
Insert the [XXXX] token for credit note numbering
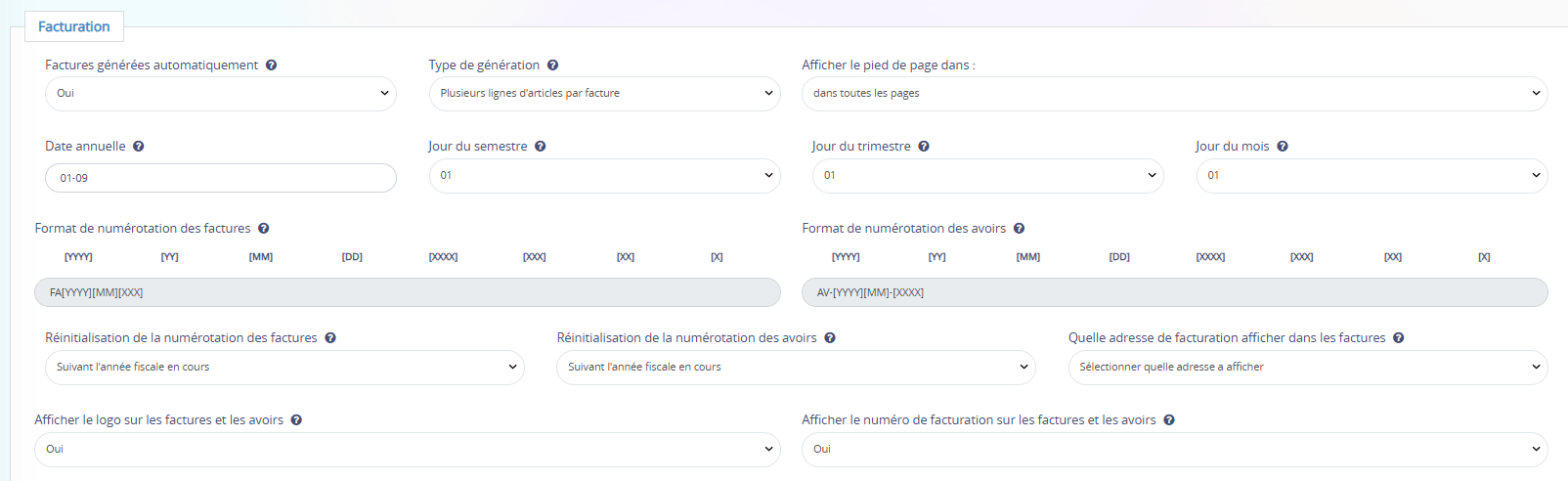tap(1210, 257)
